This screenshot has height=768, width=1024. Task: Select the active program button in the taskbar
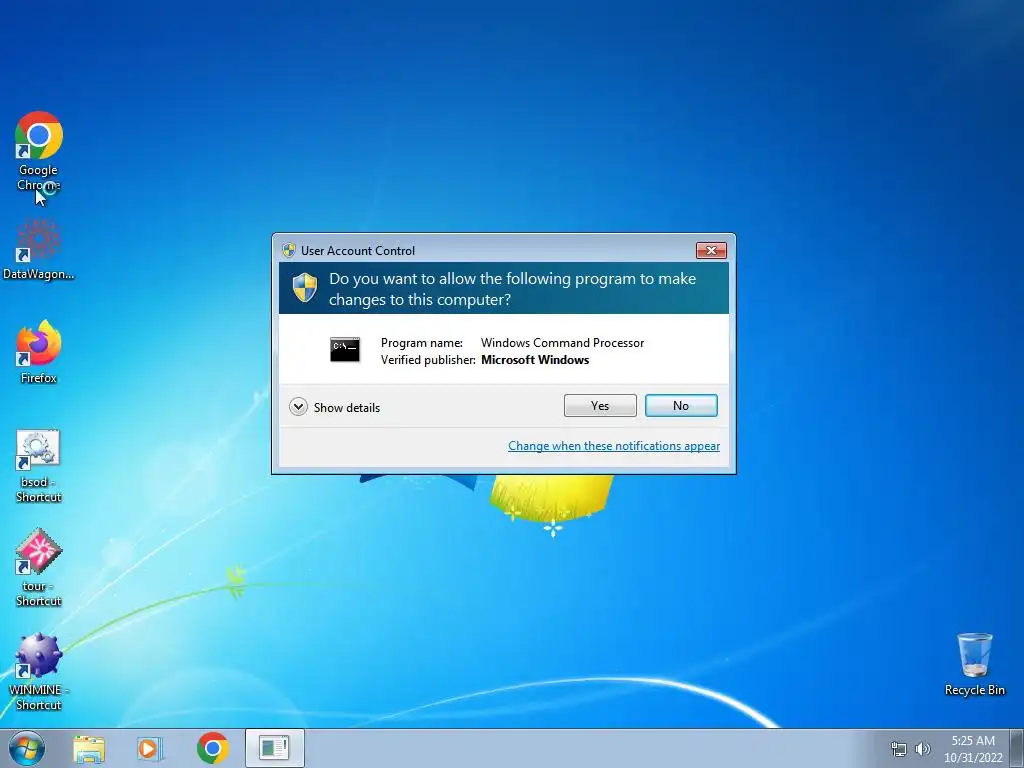tap(274, 748)
